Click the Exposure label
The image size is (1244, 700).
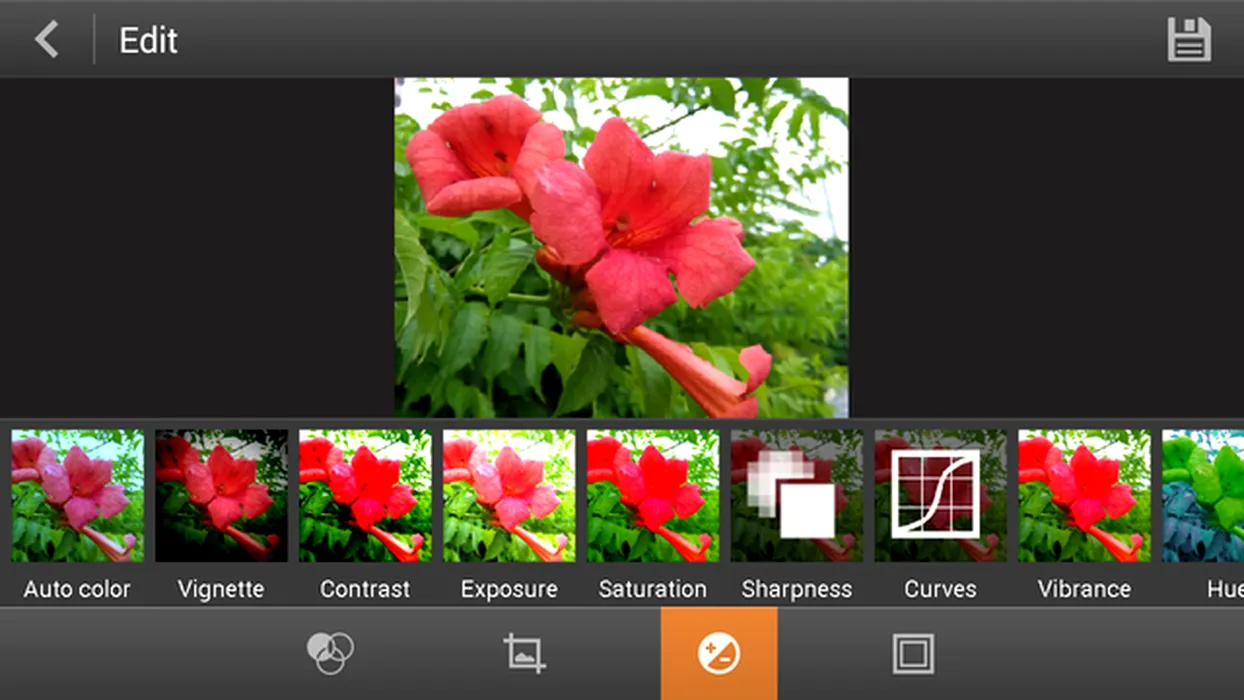pos(509,589)
